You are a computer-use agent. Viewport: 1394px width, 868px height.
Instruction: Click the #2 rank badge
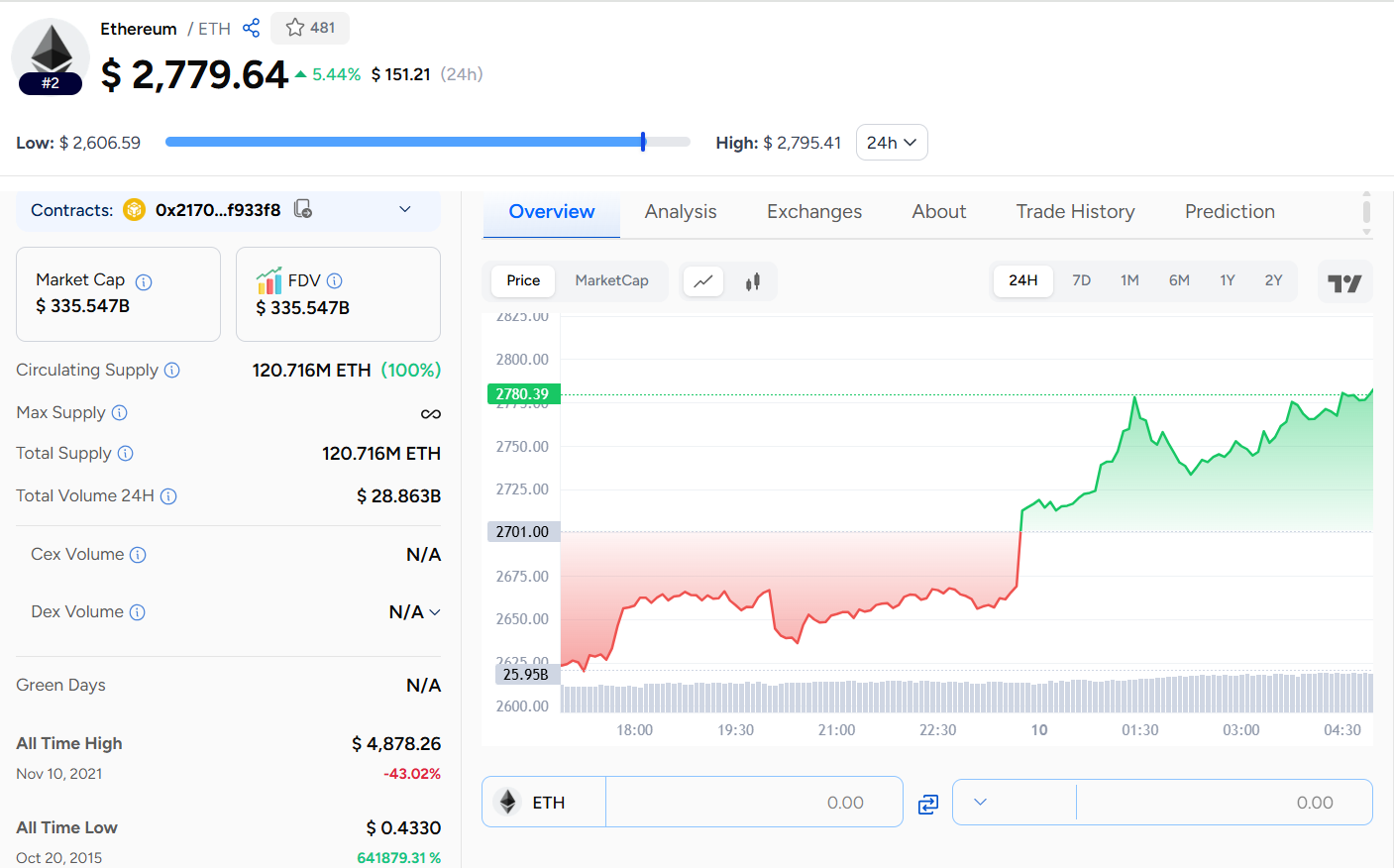(x=51, y=83)
